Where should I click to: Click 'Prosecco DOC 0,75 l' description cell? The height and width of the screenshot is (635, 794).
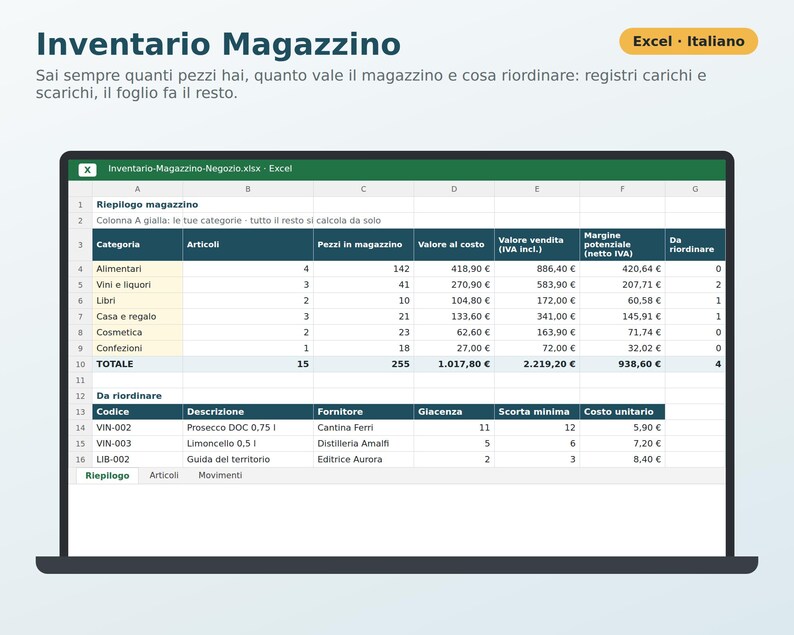click(x=248, y=428)
